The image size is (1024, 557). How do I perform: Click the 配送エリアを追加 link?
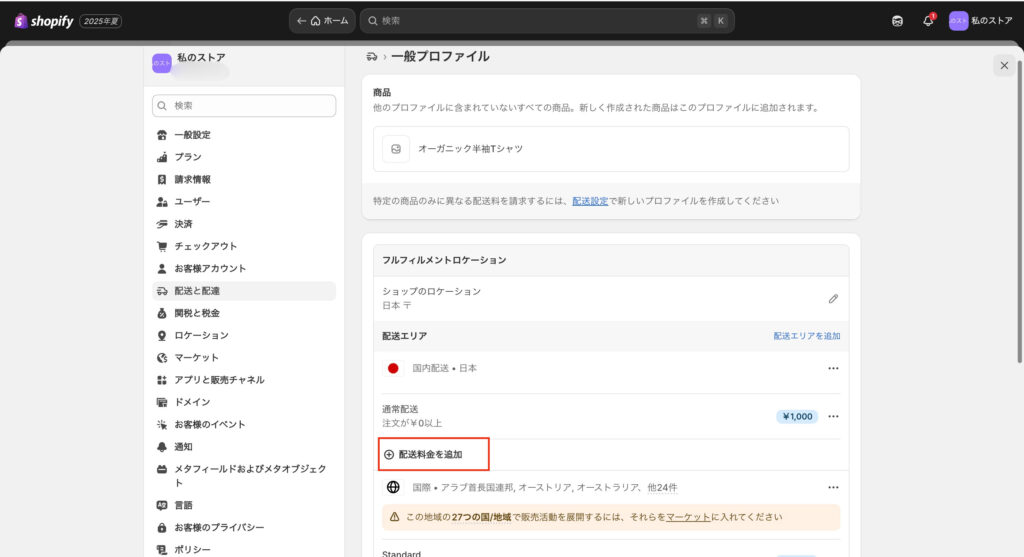[806, 336]
